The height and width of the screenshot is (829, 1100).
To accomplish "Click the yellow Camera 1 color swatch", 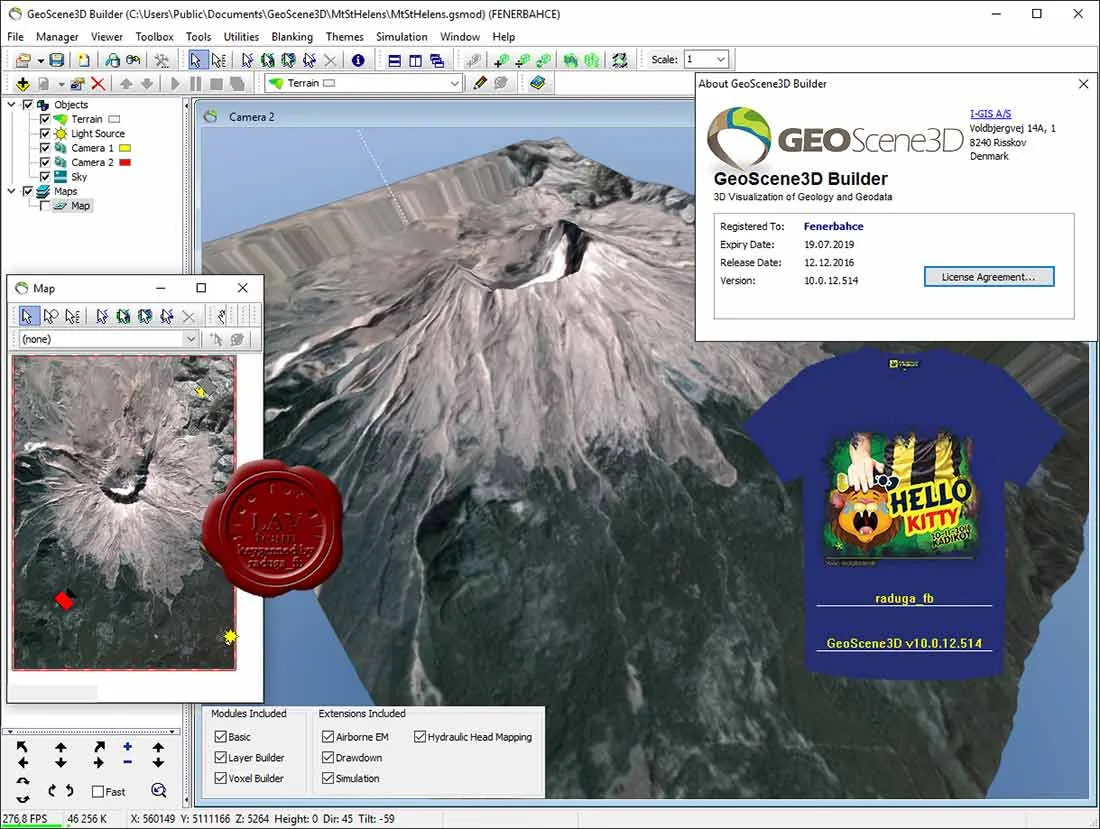I will [x=125, y=148].
